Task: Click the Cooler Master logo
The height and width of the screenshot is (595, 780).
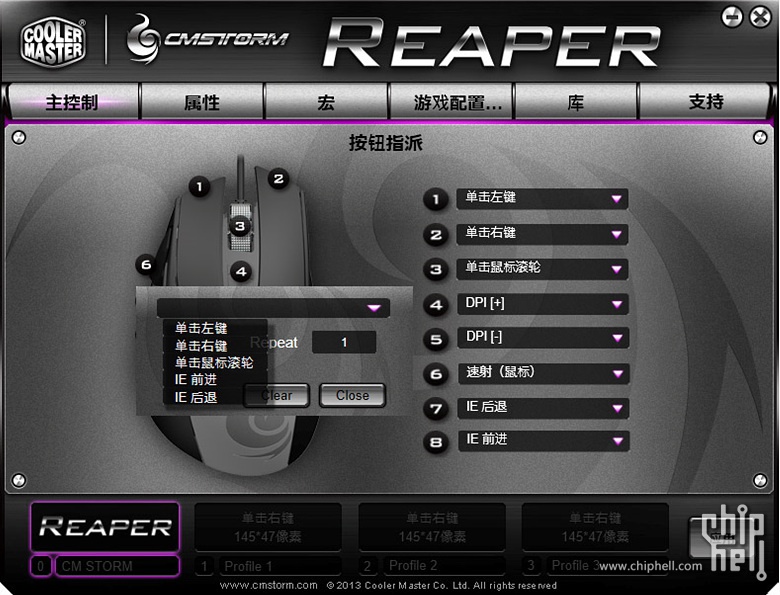Action: [x=53, y=41]
